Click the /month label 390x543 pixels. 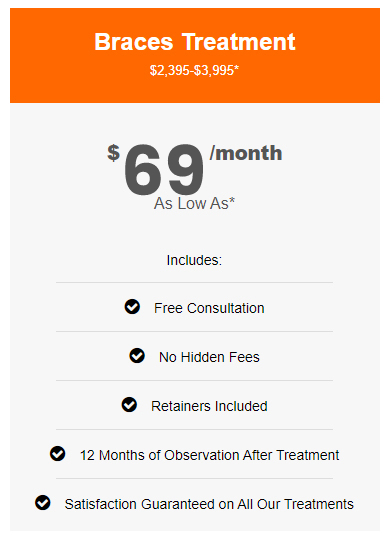pyautogui.click(x=246, y=153)
